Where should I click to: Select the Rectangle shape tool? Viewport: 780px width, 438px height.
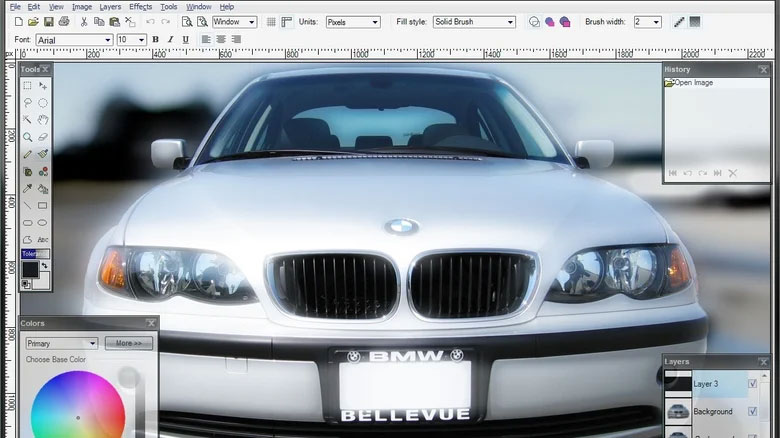(43, 206)
